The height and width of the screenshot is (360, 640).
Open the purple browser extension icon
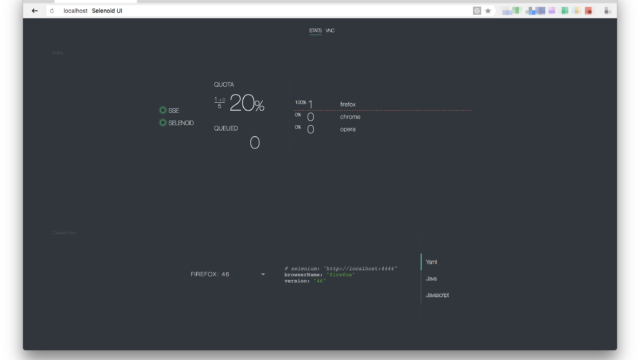click(x=552, y=11)
